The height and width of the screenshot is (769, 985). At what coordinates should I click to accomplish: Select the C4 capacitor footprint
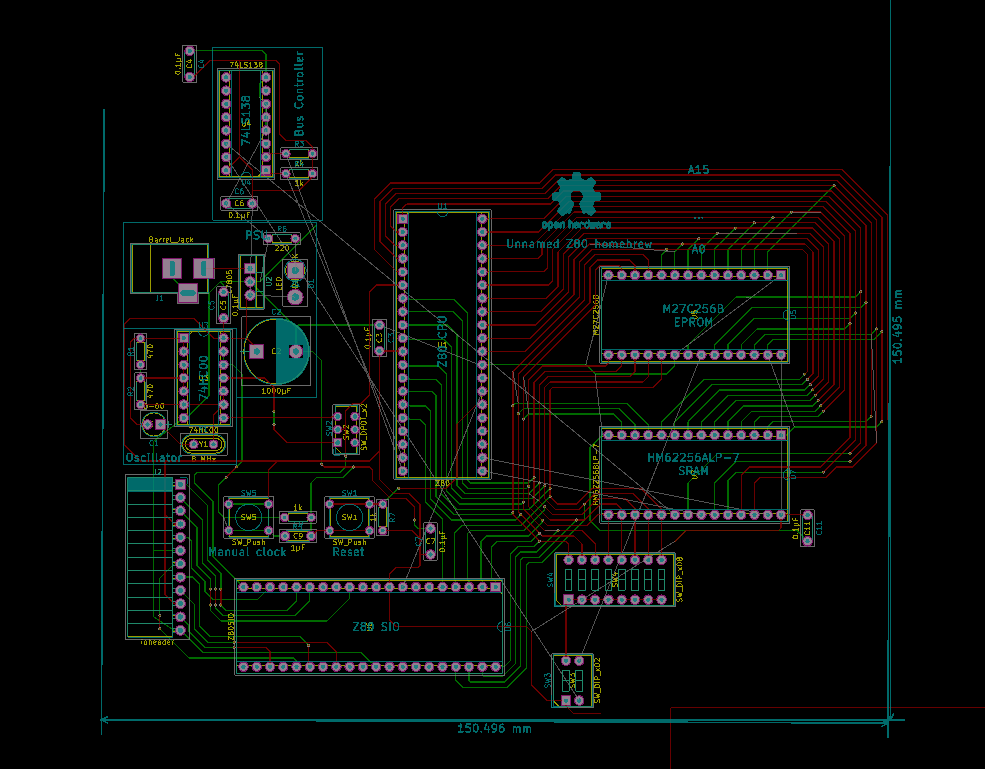pos(189,63)
